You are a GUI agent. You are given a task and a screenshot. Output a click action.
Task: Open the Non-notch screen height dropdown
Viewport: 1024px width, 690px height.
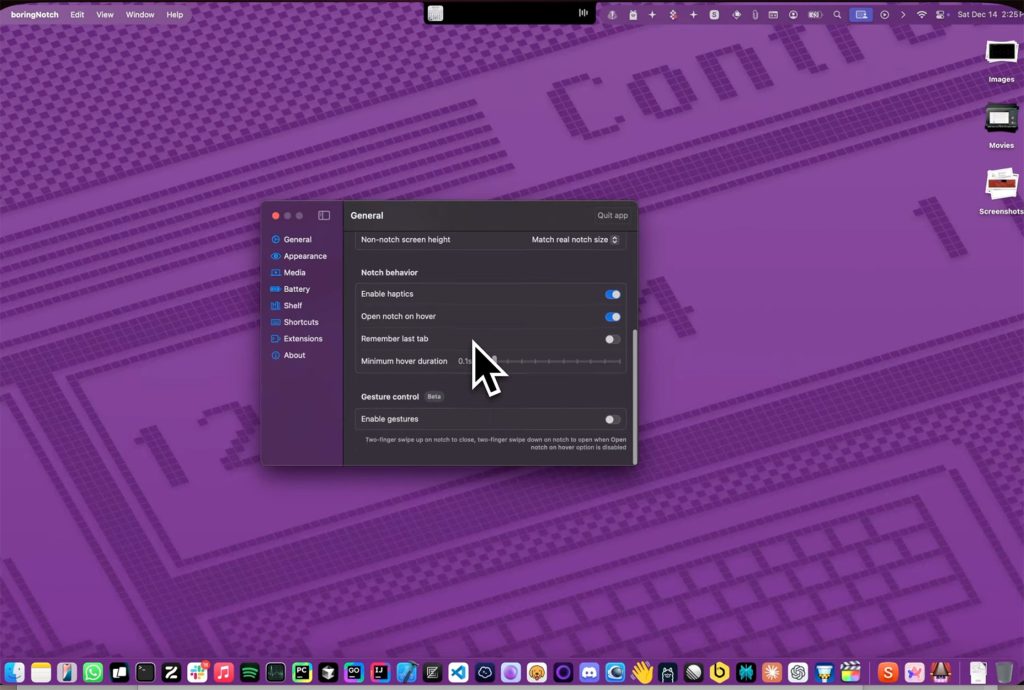[575, 240]
